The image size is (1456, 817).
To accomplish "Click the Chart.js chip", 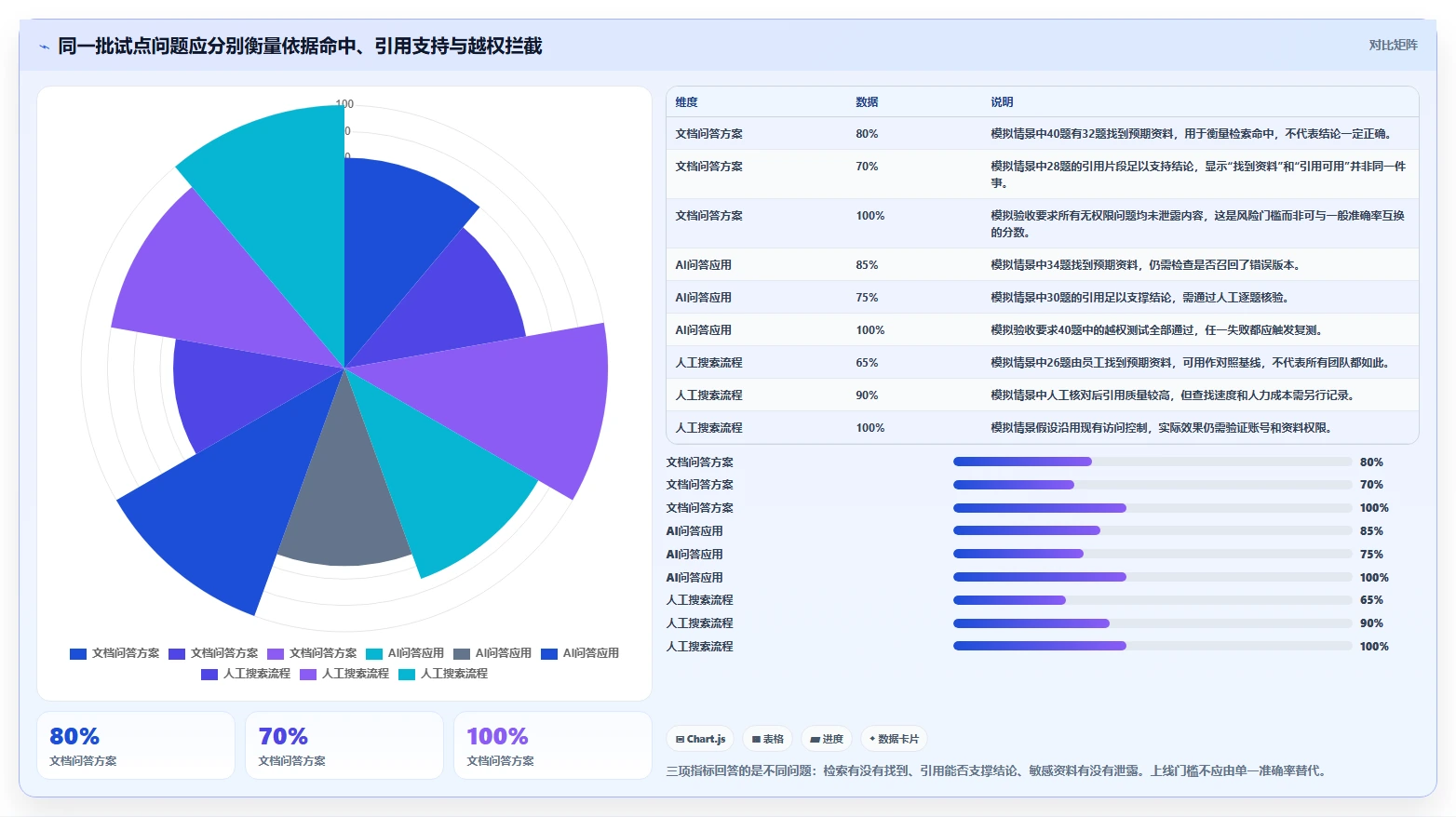I will (700, 739).
